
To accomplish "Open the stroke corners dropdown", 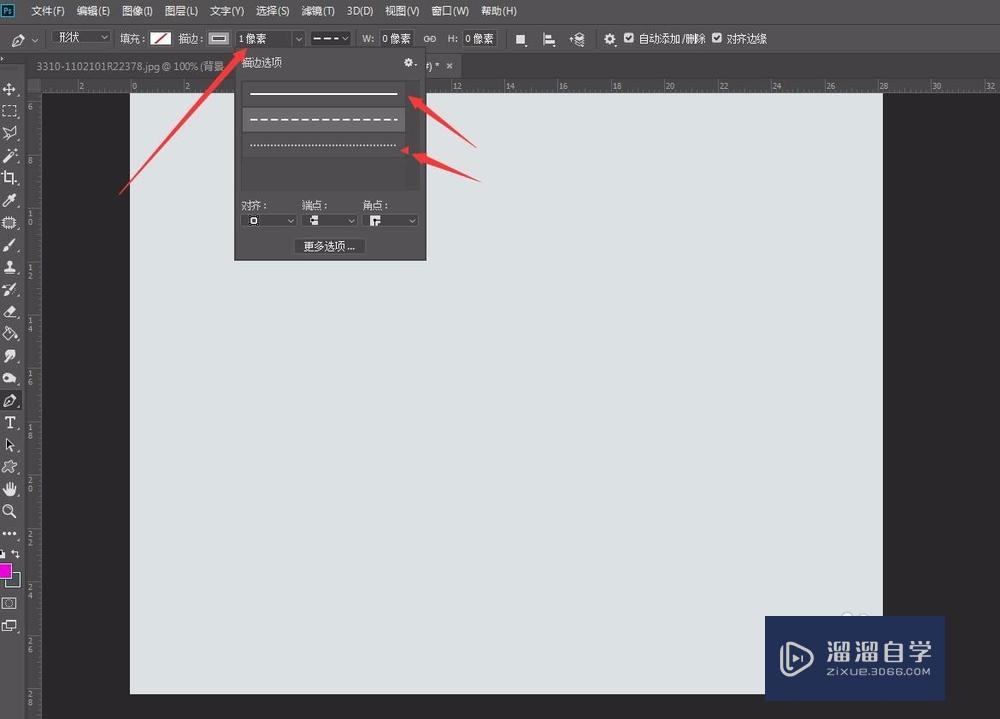I will [390, 221].
